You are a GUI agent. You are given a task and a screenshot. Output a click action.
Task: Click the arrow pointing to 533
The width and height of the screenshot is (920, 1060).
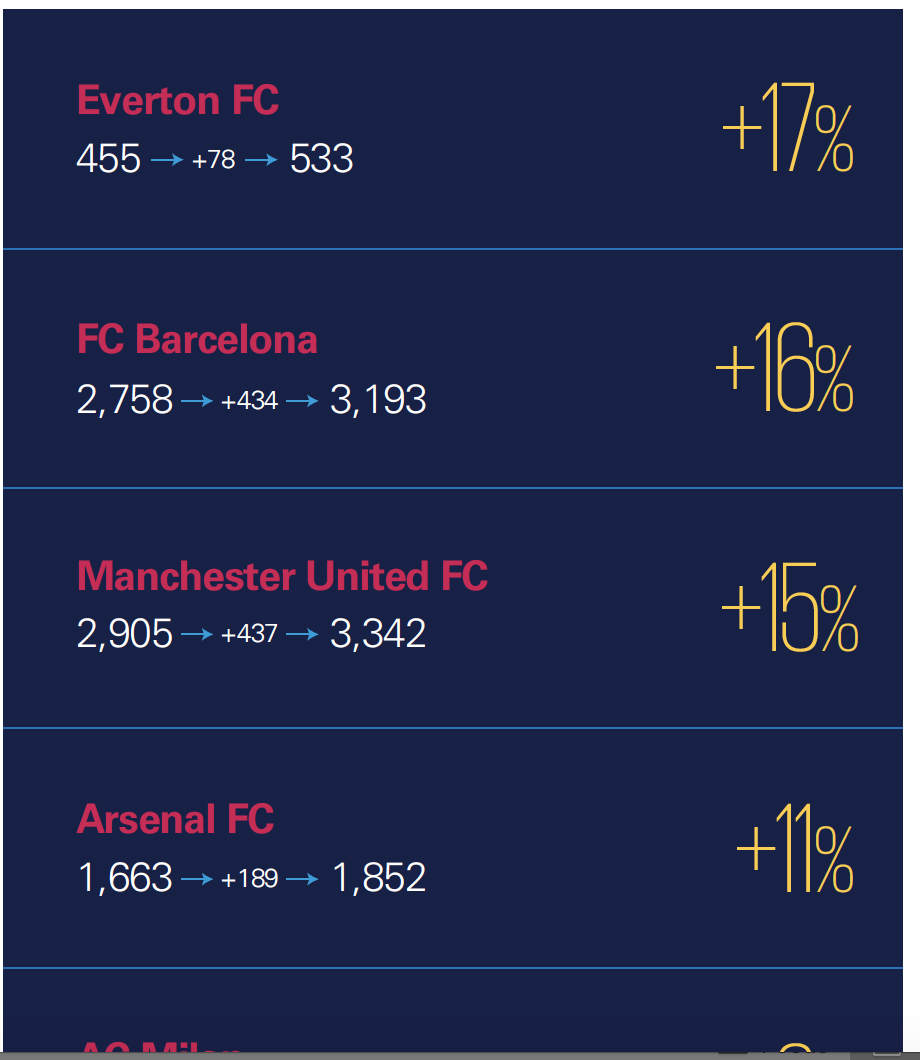click(x=261, y=160)
